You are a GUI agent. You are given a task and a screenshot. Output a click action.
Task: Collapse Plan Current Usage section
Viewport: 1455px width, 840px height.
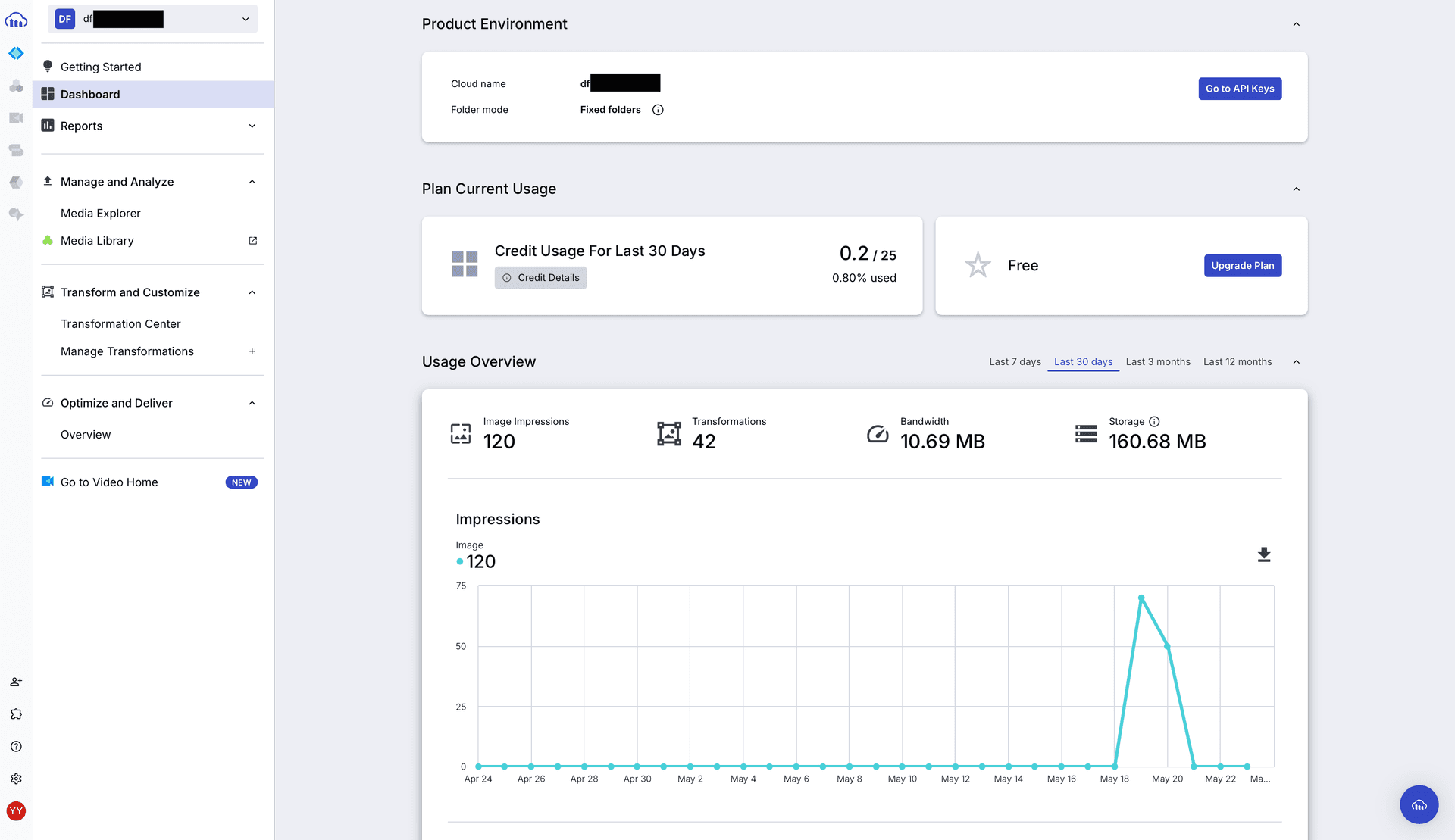click(1297, 189)
